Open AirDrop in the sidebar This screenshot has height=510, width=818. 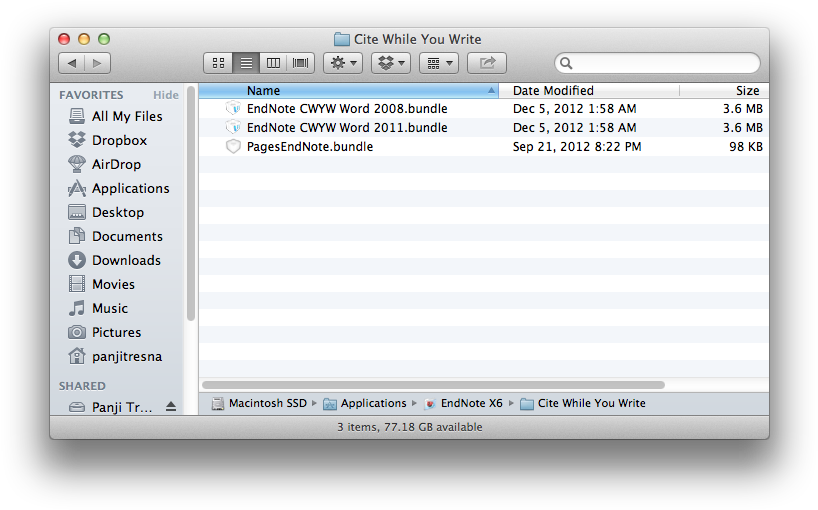[x=117, y=164]
